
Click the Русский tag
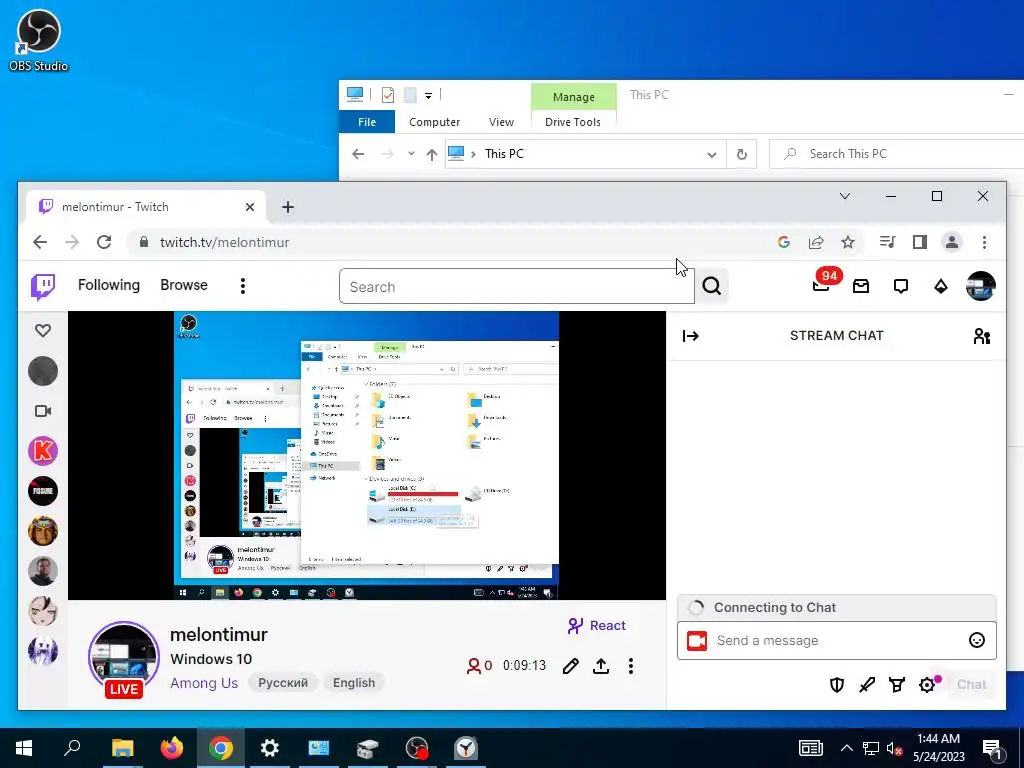[283, 683]
